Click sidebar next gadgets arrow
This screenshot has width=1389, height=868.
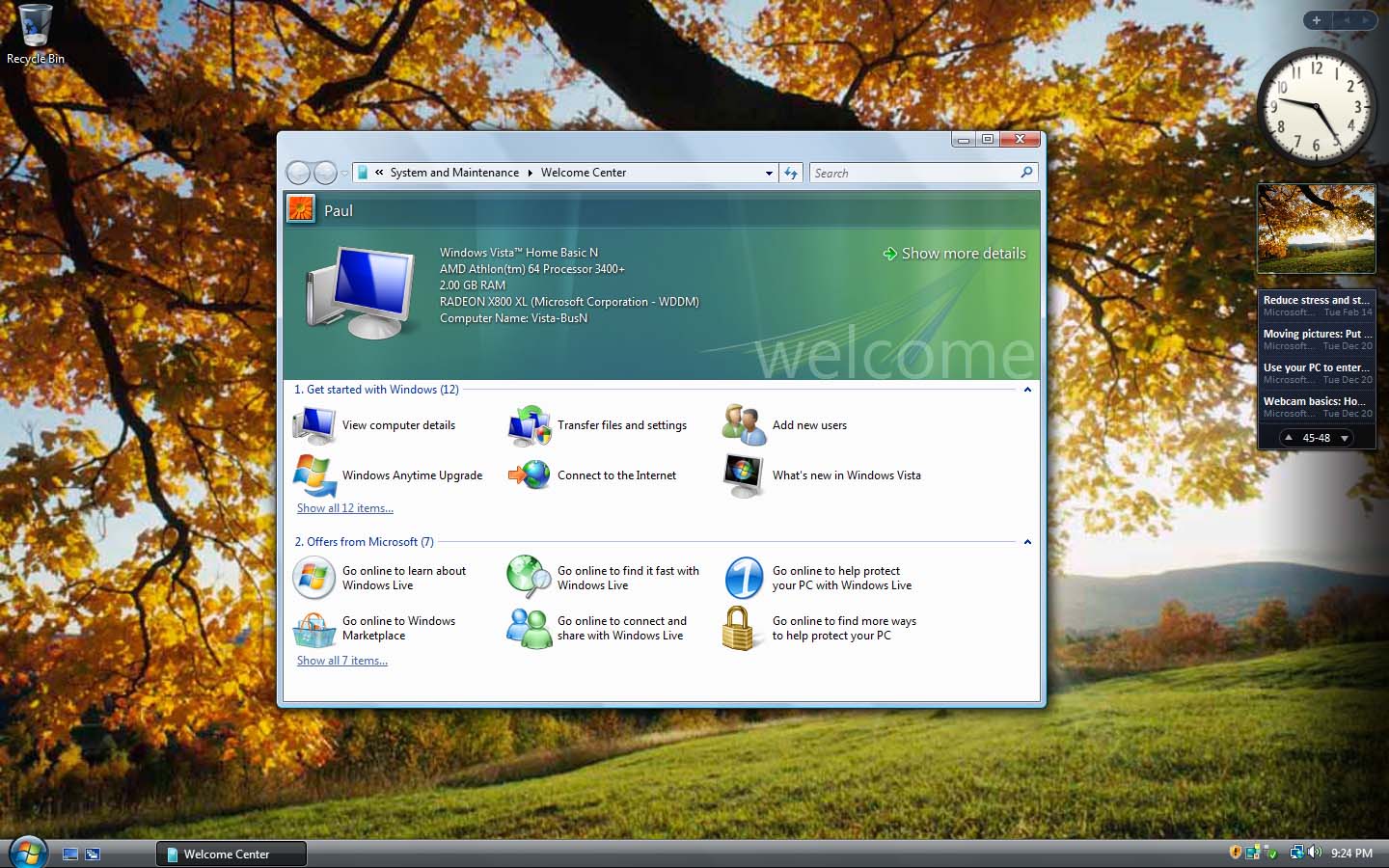(x=1367, y=19)
